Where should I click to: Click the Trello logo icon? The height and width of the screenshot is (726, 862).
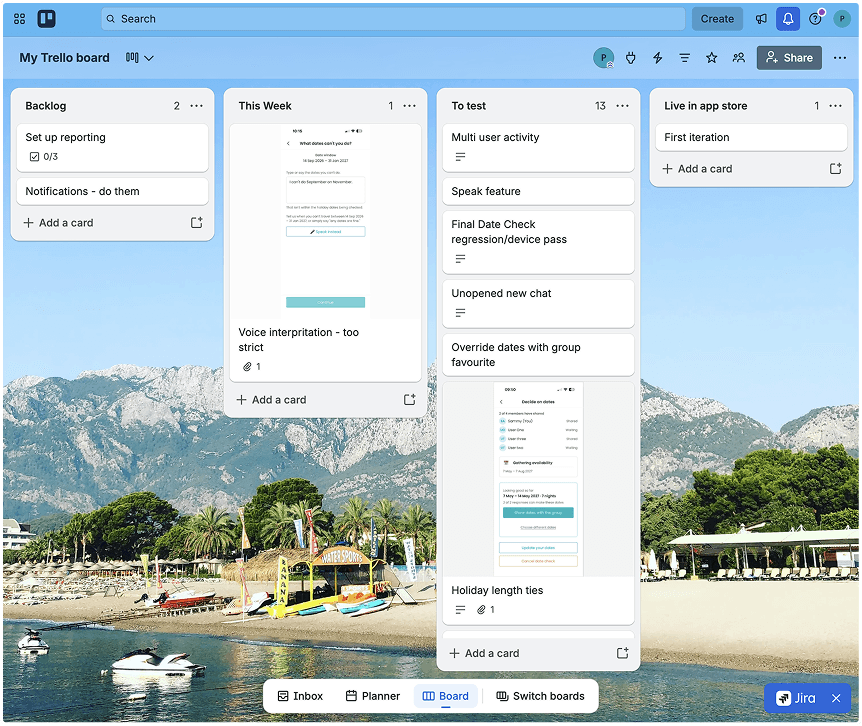(46, 19)
